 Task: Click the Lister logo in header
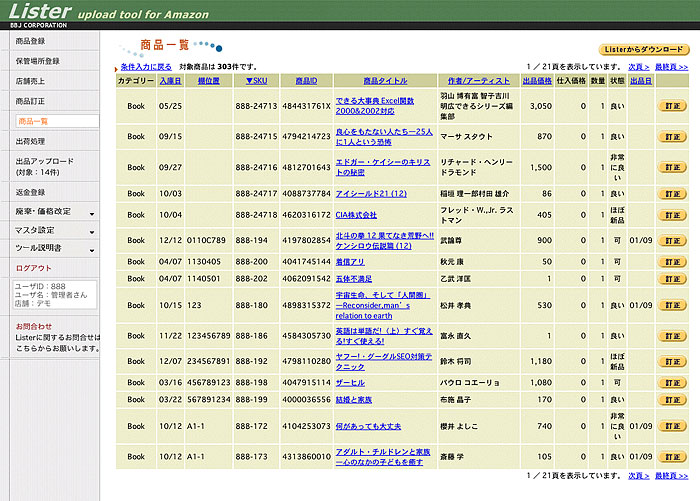pos(40,12)
